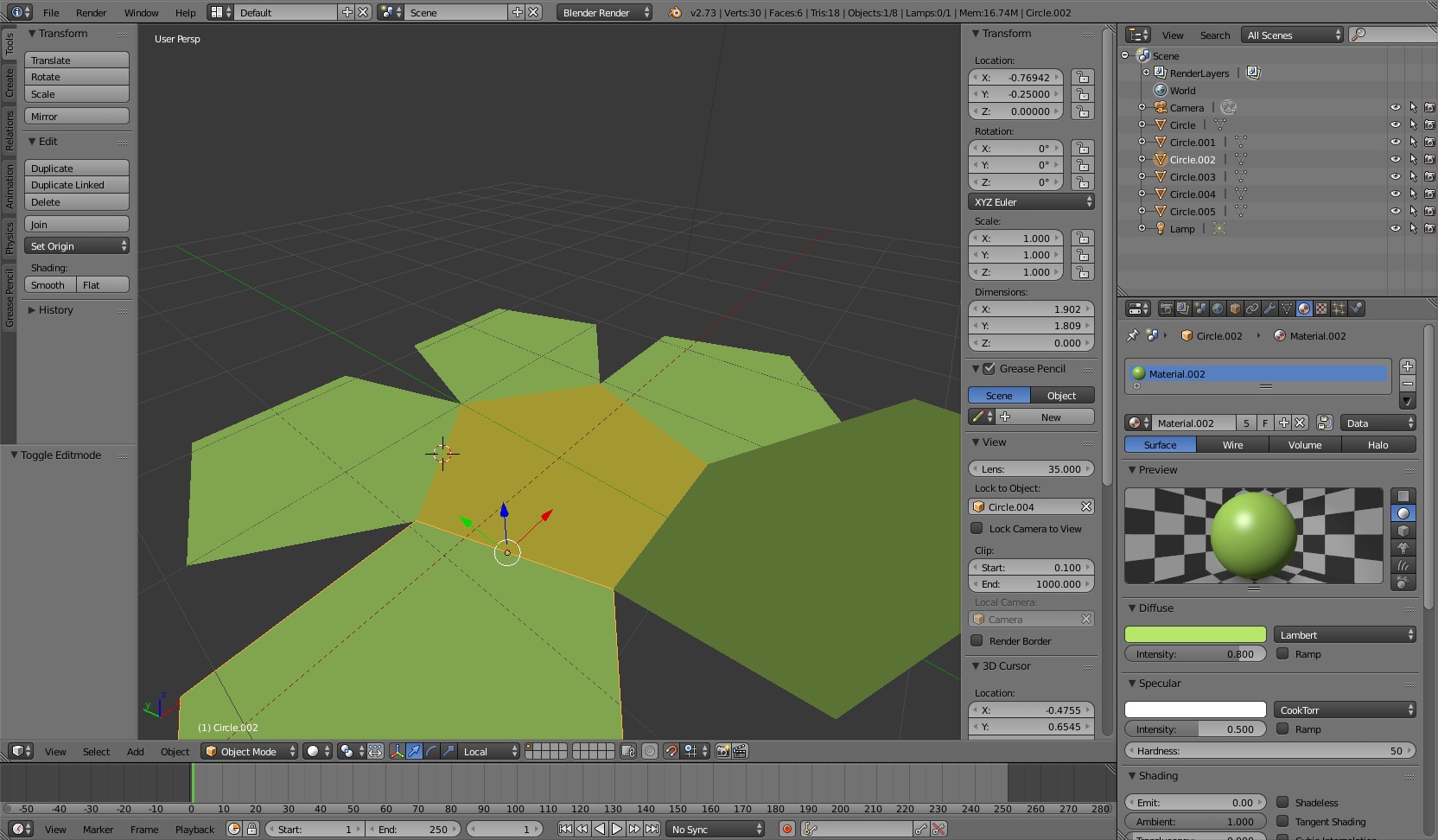This screenshot has height=840, width=1438.
Task: Open the Local transform orientation dropdown
Action: tap(489, 751)
